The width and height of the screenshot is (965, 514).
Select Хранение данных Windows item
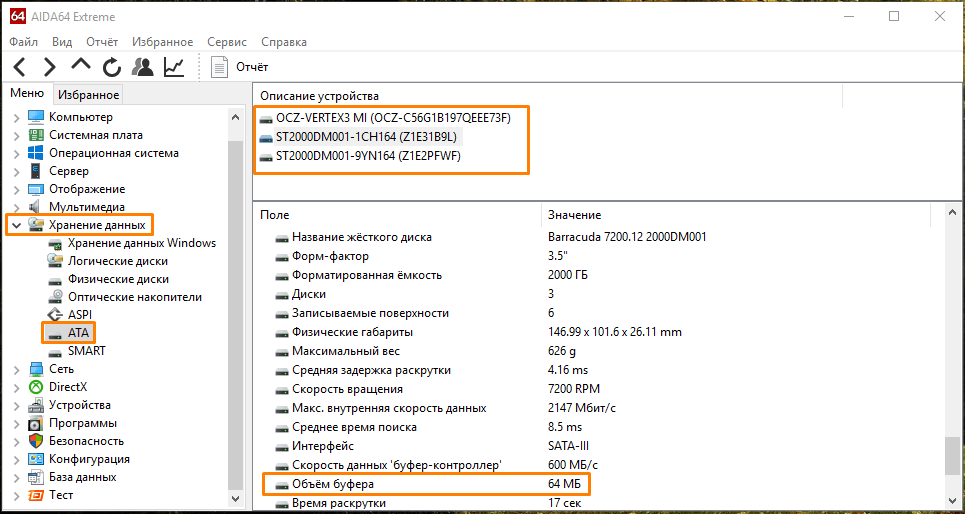[142, 243]
